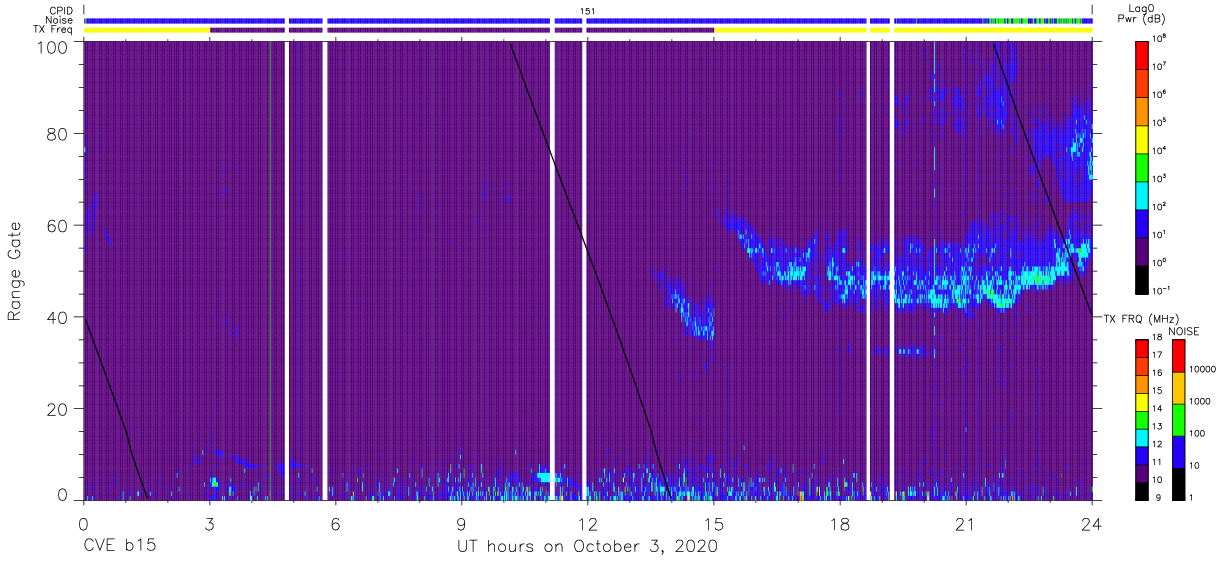This screenshot has height=567, width=1228.
Task: Click the 21 tick label on the UT axis
Action: 966,523
